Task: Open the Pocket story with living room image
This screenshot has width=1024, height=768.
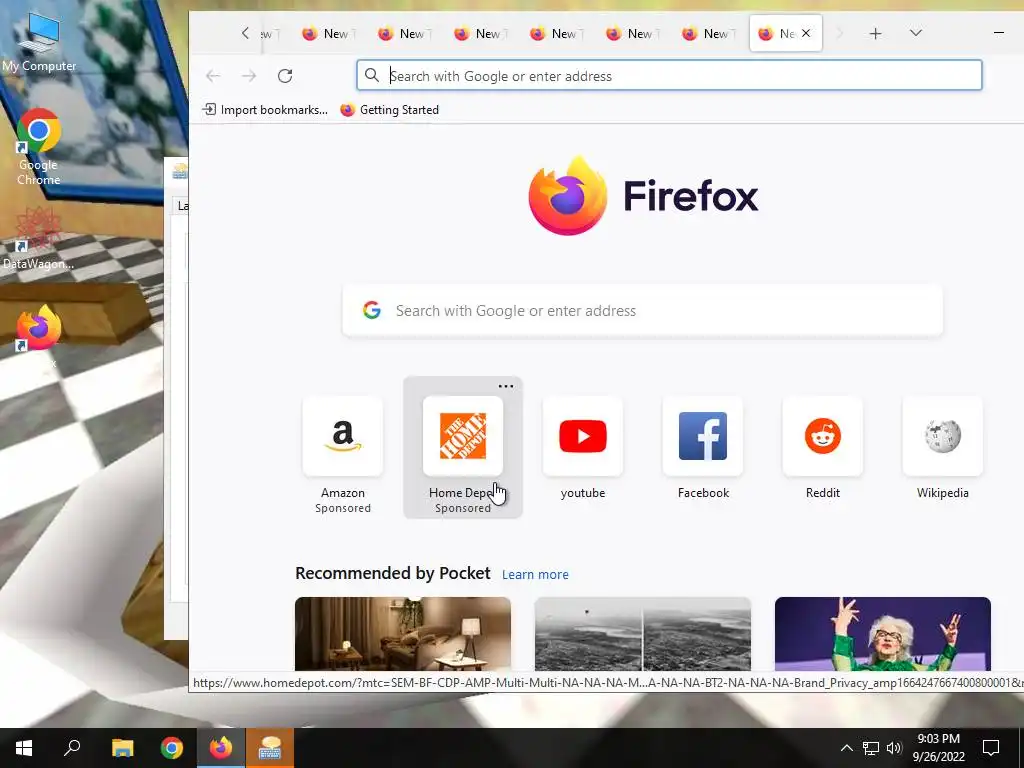Action: pos(403,633)
